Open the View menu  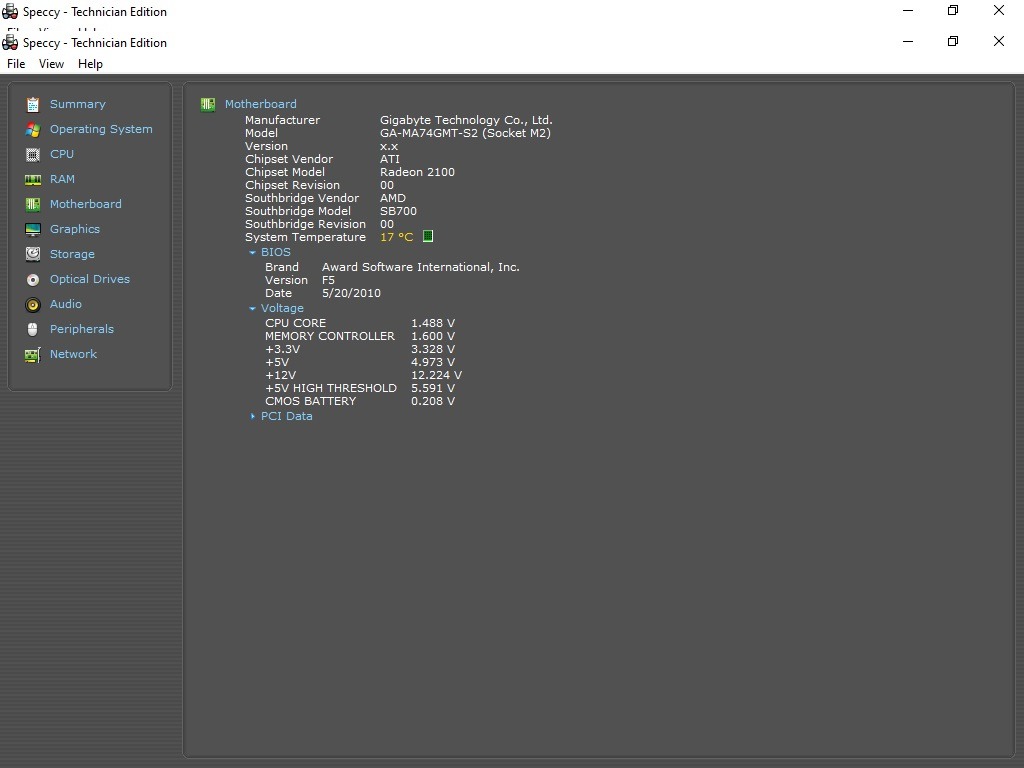click(51, 64)
